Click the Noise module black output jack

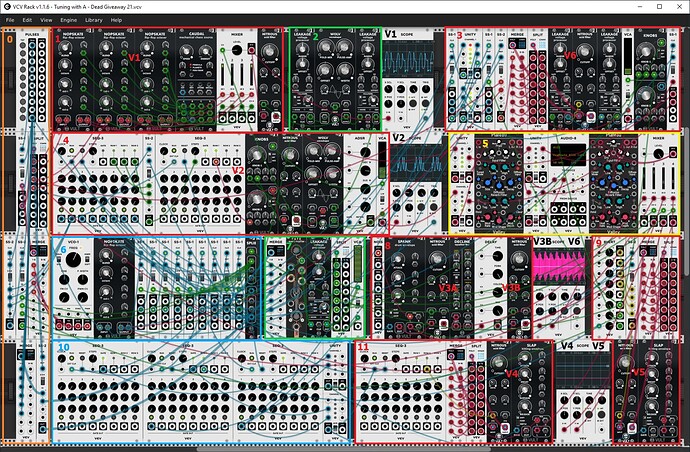coord(378,325)
